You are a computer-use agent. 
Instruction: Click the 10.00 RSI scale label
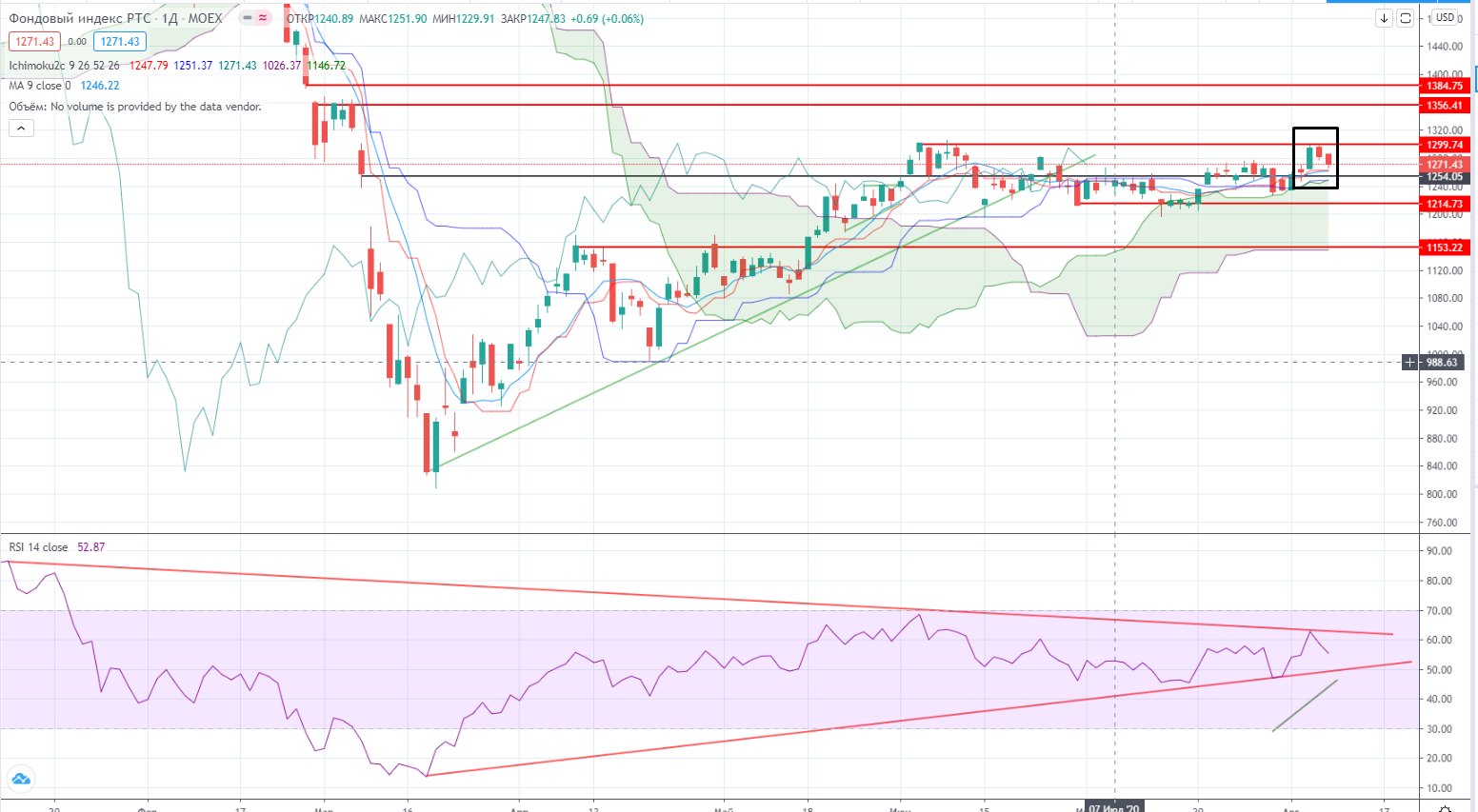tap(1439, 788)
